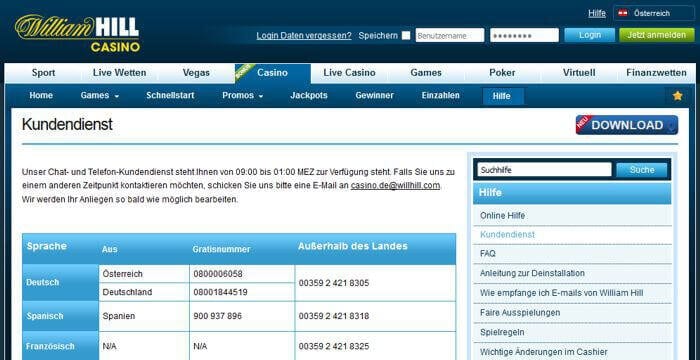Click the William Hill Casino logo
The height and width of the screenshot is (360, 700).
tap(77, 33)
